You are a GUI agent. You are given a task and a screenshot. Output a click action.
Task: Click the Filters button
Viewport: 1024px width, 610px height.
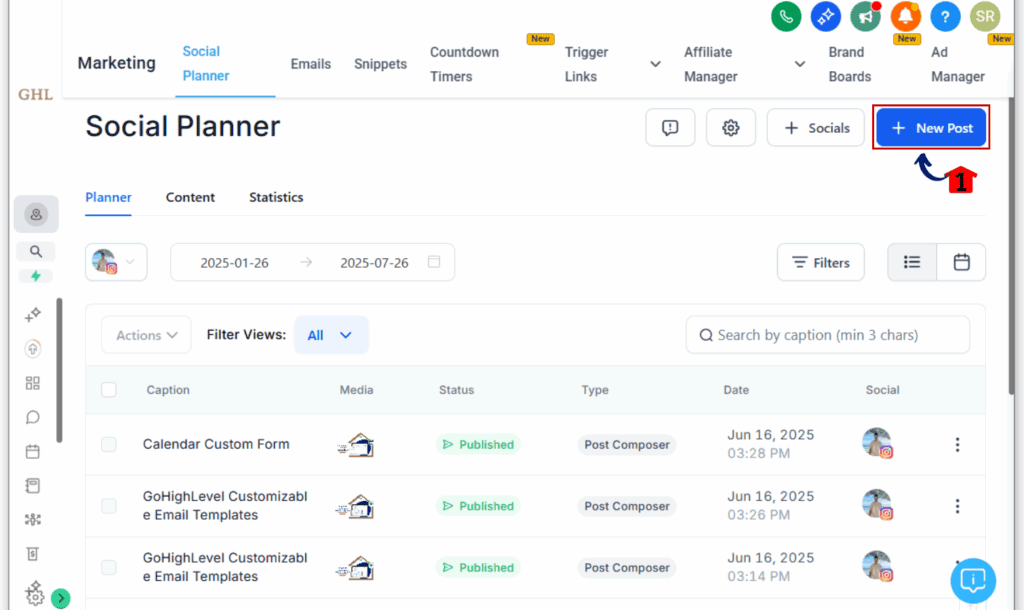821,262
